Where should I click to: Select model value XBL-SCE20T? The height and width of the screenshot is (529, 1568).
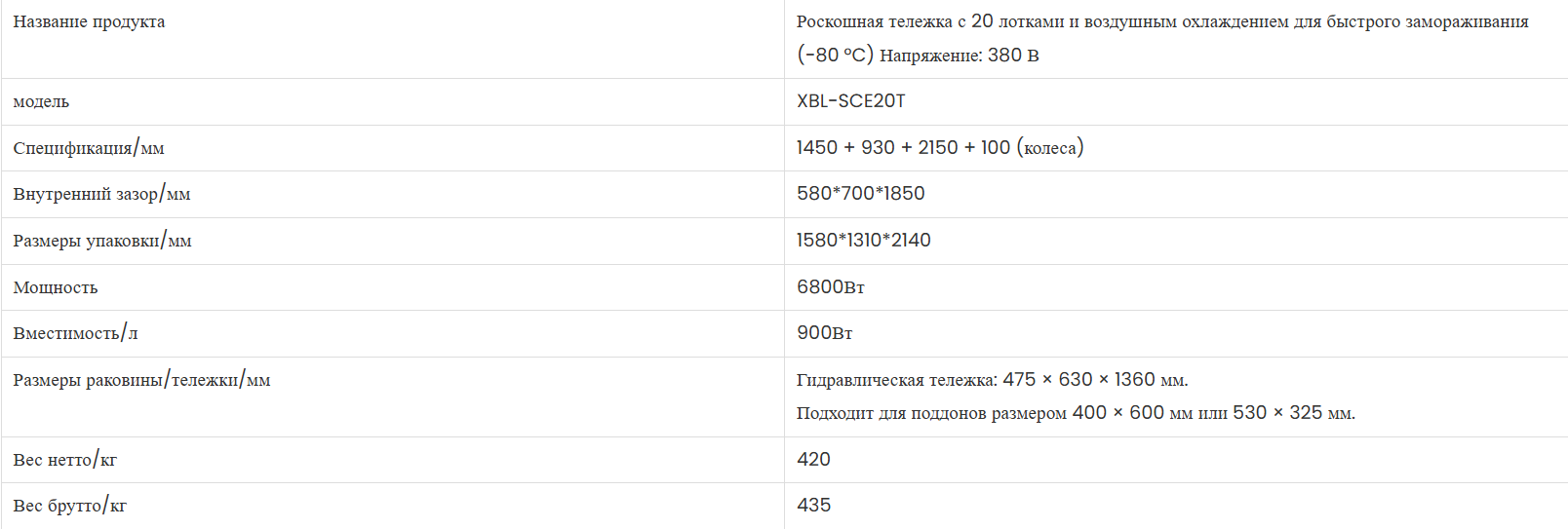pyautogui.click(x=850, y=101)
